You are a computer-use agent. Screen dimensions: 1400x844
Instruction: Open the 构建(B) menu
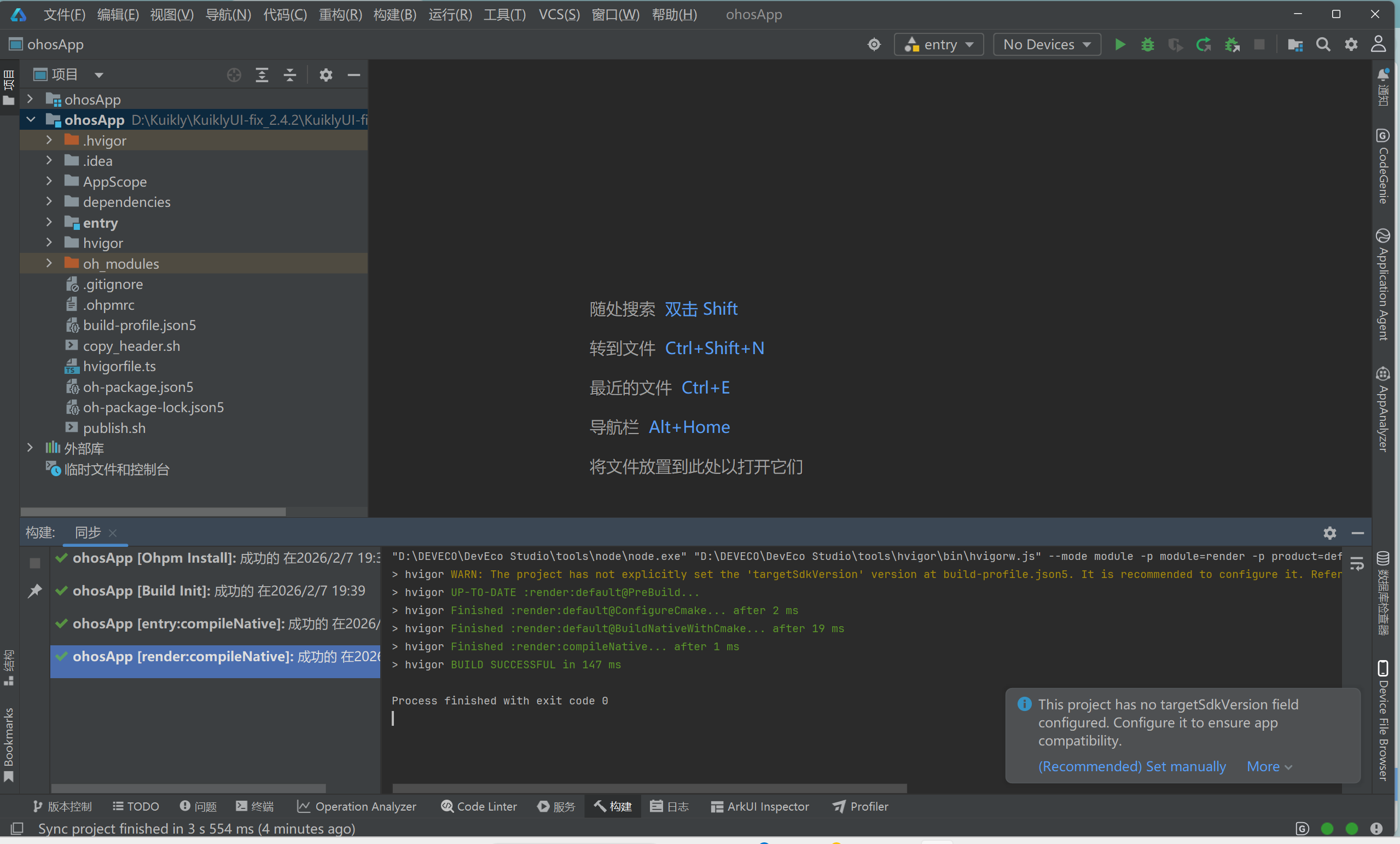[394, 14]
